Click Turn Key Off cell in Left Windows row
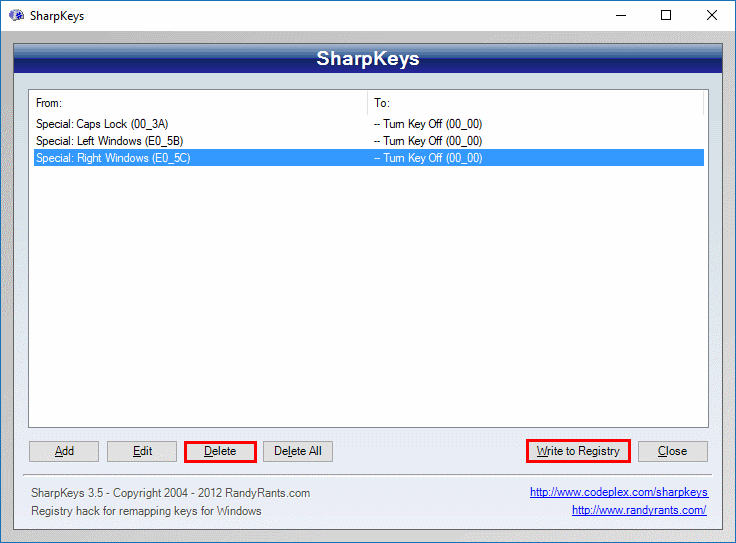Screen dimensions: 736x543 428,141
